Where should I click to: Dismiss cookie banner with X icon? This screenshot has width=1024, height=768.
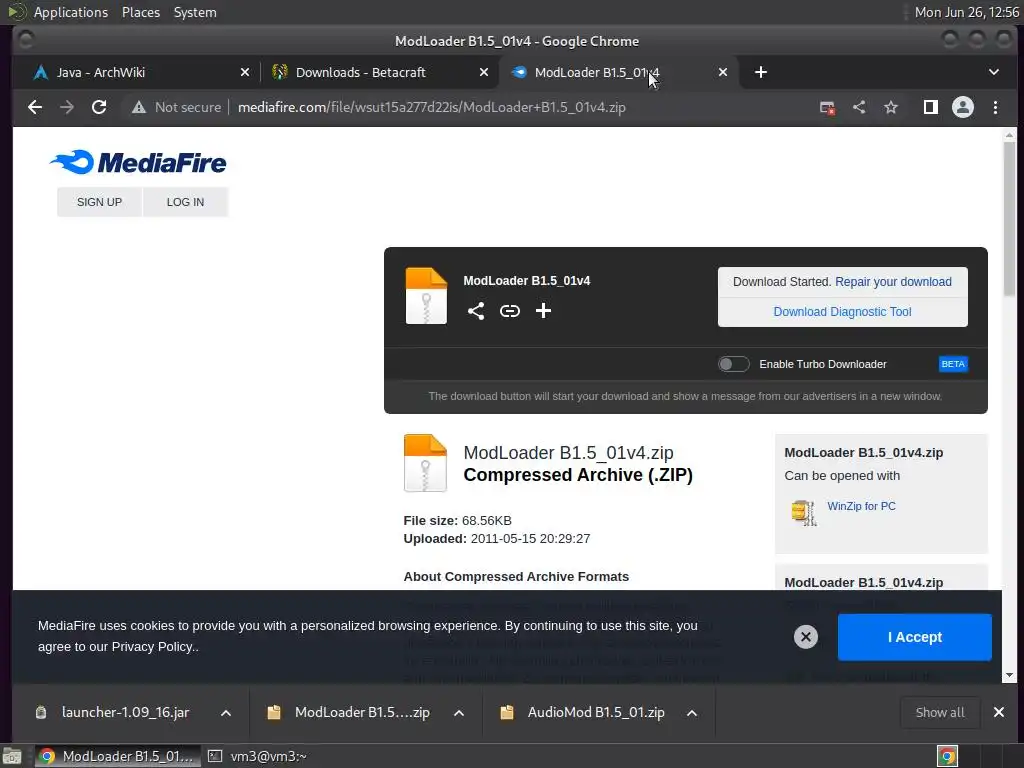point(806,637)
